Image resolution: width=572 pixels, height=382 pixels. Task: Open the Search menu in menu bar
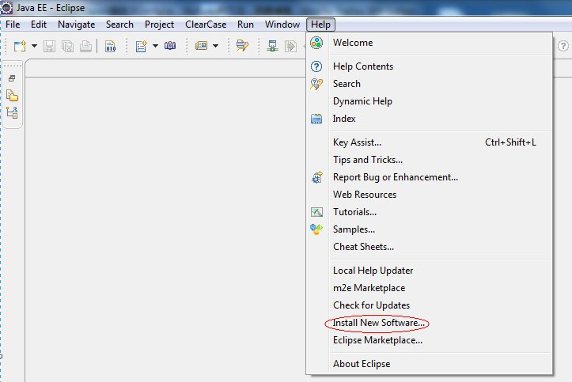(x=120, y=24)
